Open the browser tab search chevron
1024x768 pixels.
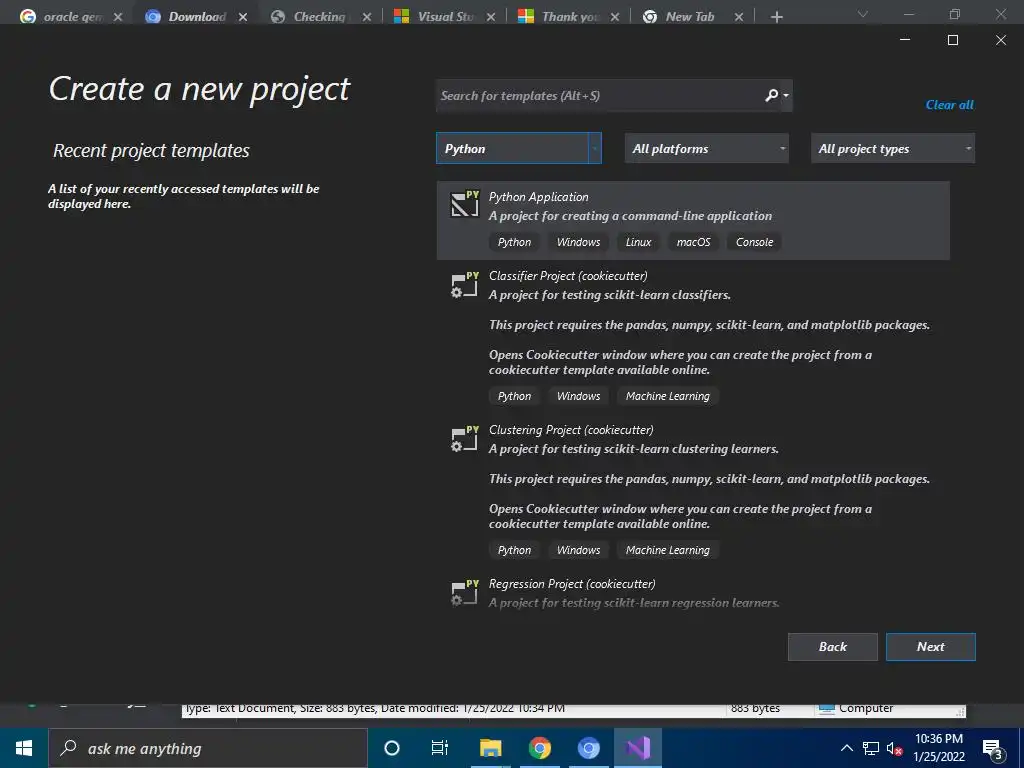click(863, 14)
